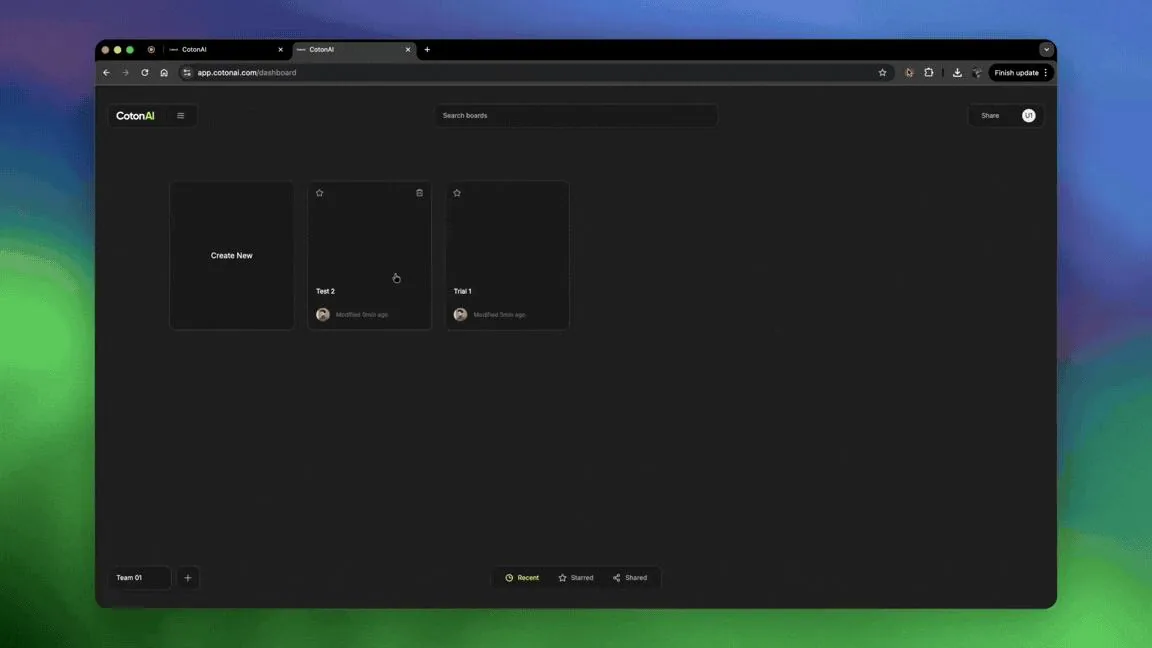Switch to the Starred tab
The height and width of the screenshot is (648, 1152).
576,577
